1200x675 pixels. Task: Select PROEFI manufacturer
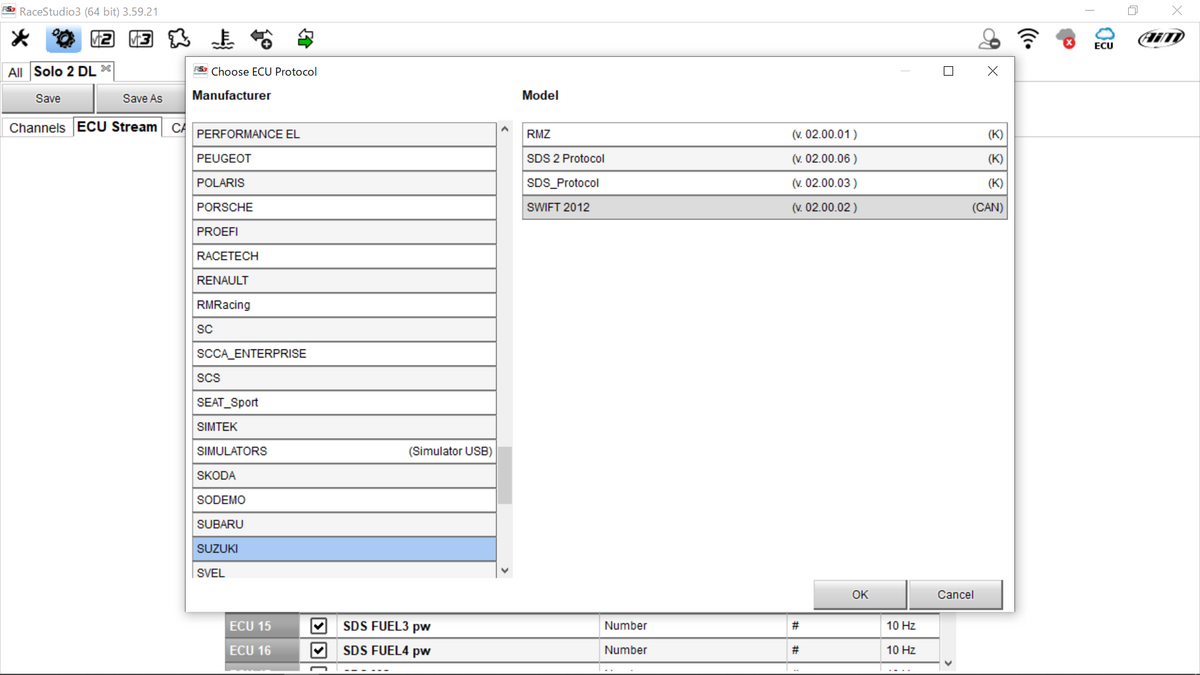(344, 232)
